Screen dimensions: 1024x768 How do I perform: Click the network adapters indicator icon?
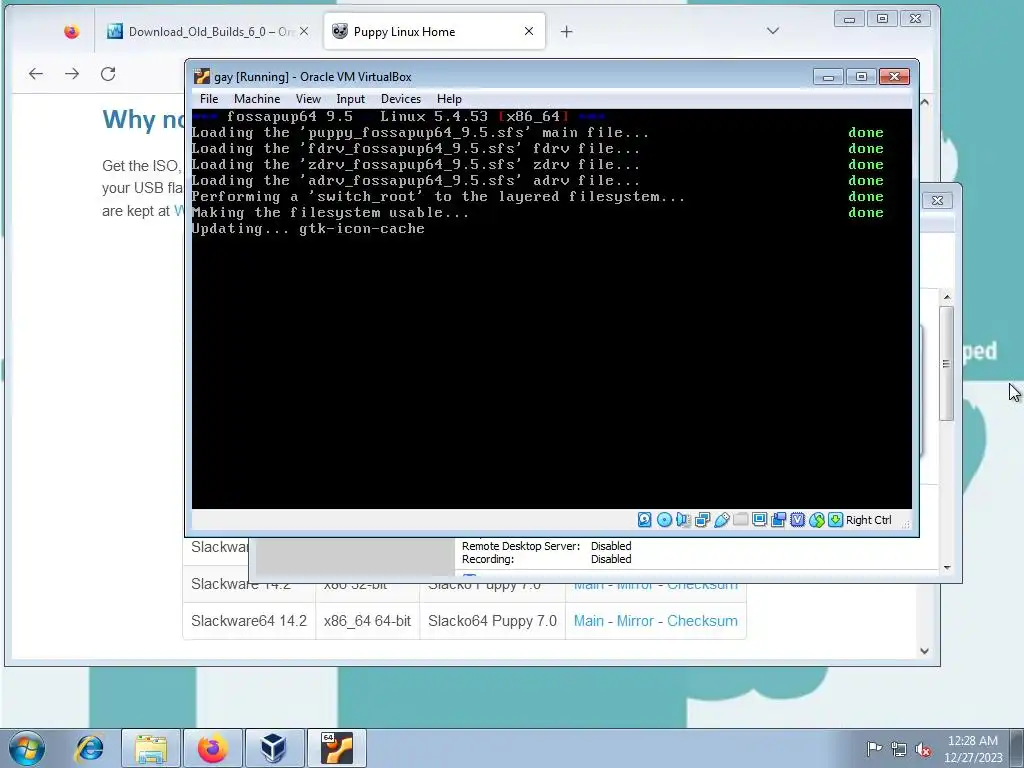tap(702, 520)
